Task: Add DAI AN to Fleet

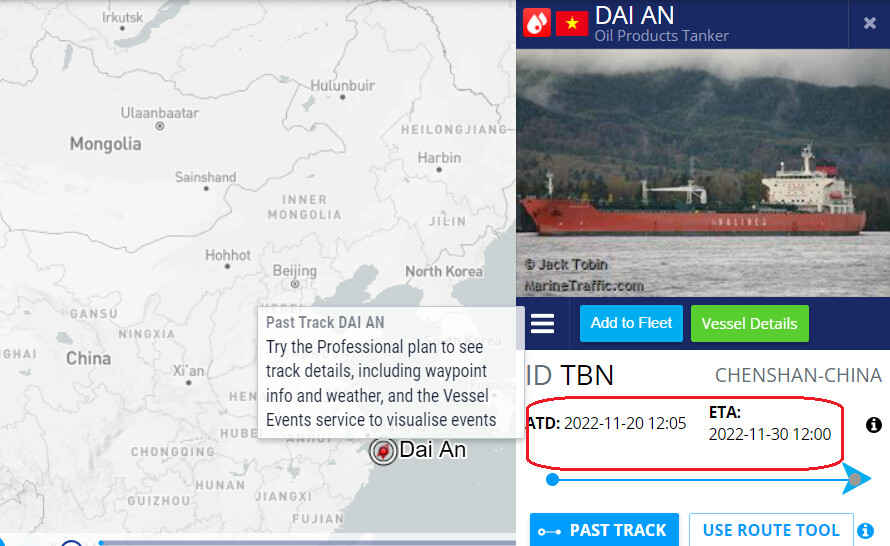Action: 631,324
